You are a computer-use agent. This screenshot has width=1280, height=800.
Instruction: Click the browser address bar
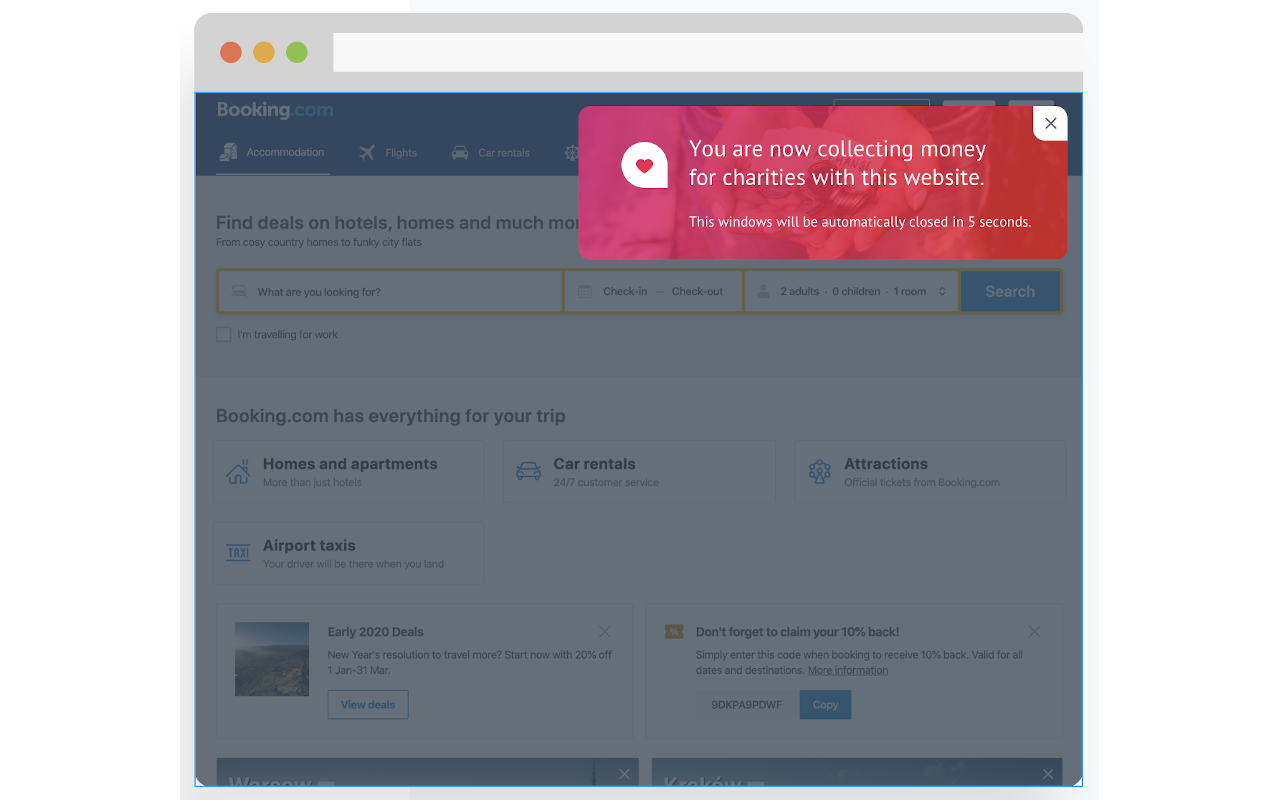click(x=708, y=52)
